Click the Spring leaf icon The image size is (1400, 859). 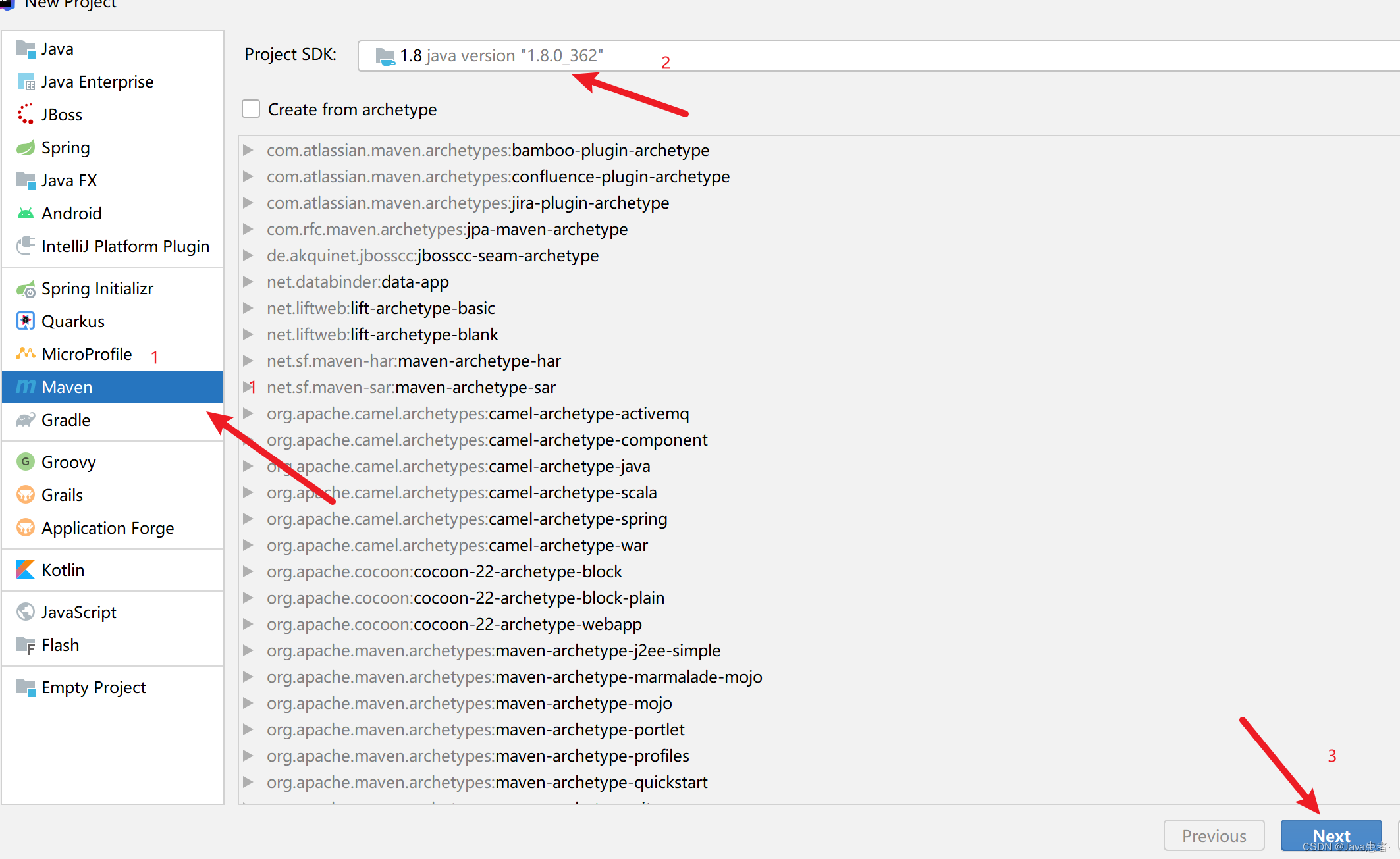click(x=26, y=147)
